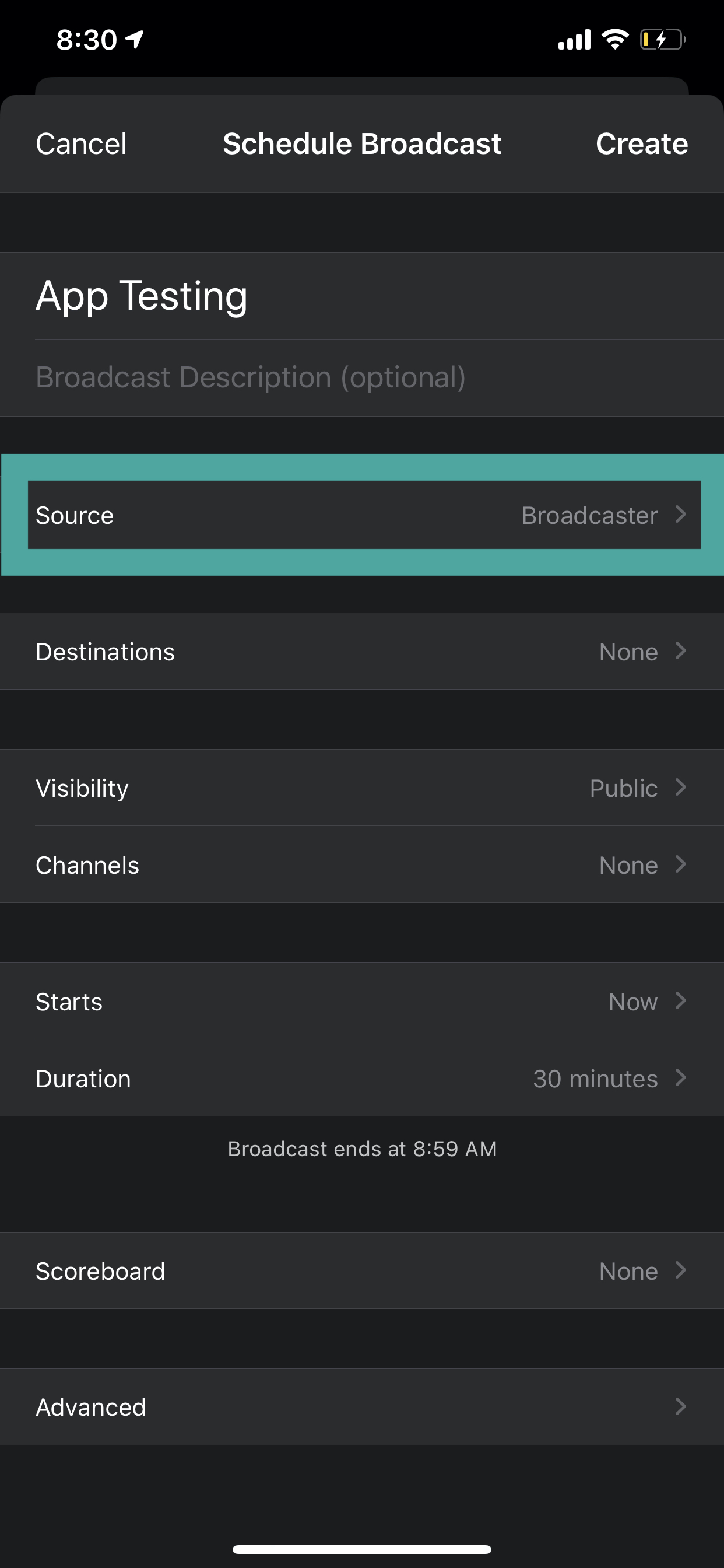Tap the chevron on the Advanced row
The width and height of the screenshot is (724, 1568).
[x=681, y=1406]
